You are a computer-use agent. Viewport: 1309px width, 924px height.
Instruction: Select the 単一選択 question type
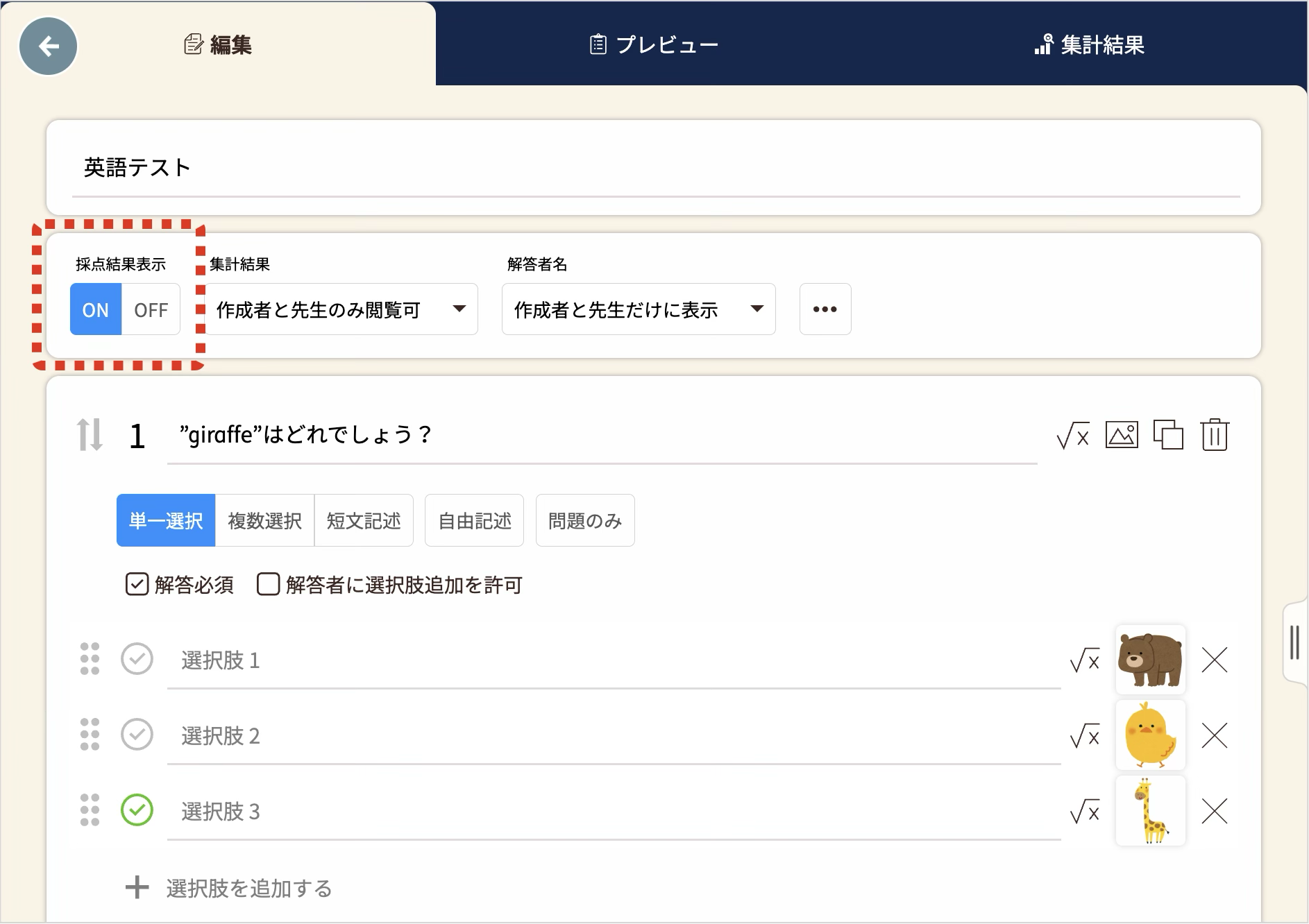tap(166, 520)
